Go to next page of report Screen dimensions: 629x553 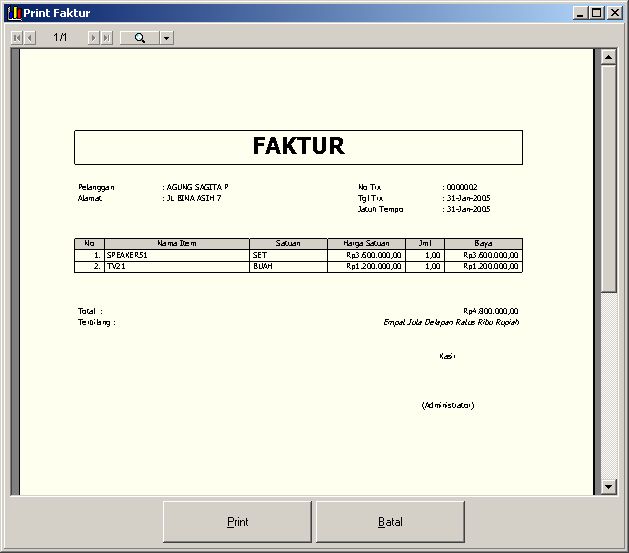tap(94, 38)
